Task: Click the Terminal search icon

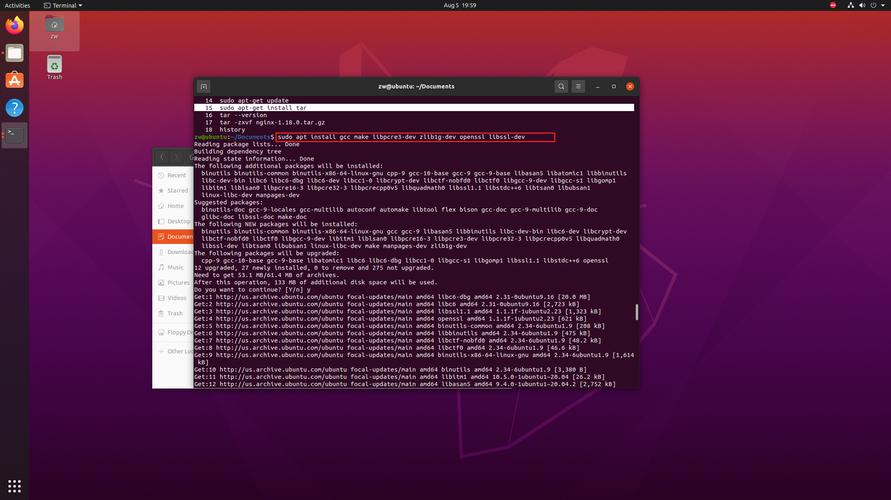Action: [562, 87]
